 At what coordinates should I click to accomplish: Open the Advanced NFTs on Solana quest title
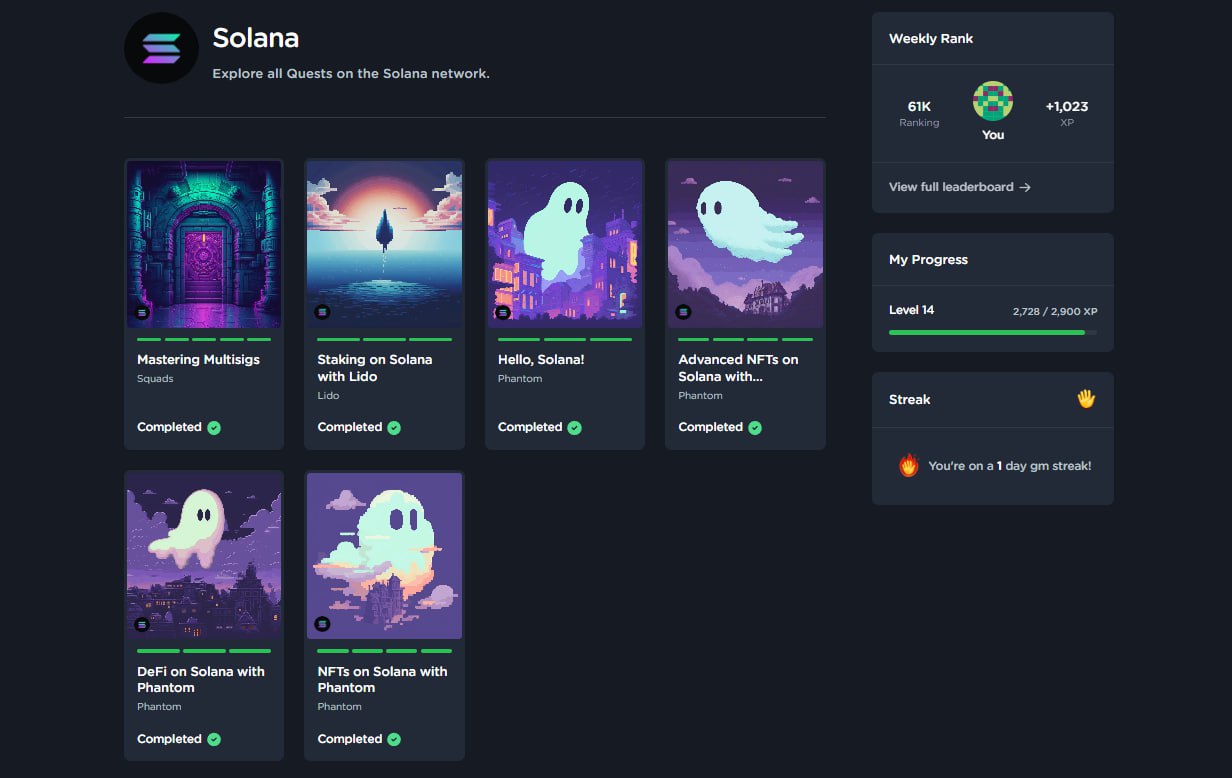point(738,368)
